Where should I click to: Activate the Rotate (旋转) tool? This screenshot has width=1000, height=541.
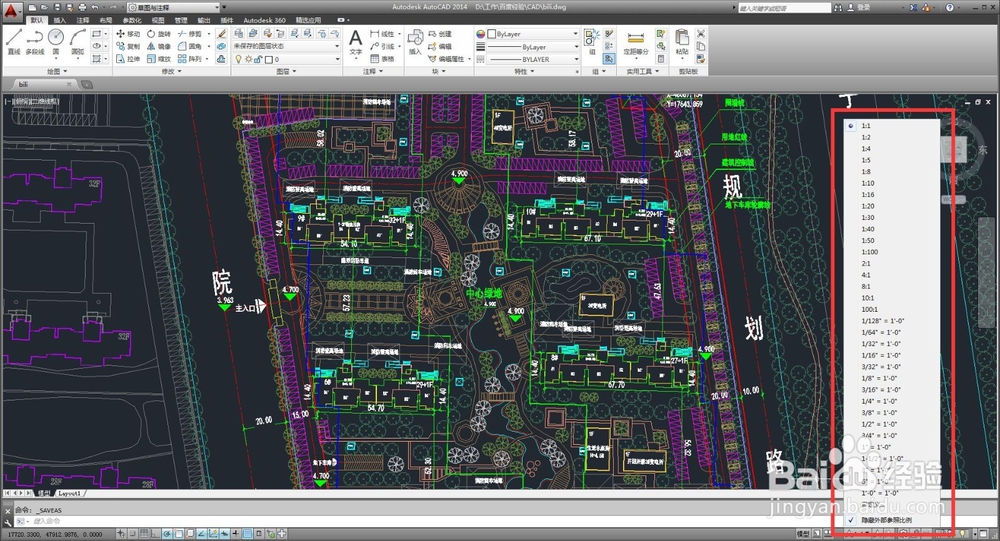158,34
